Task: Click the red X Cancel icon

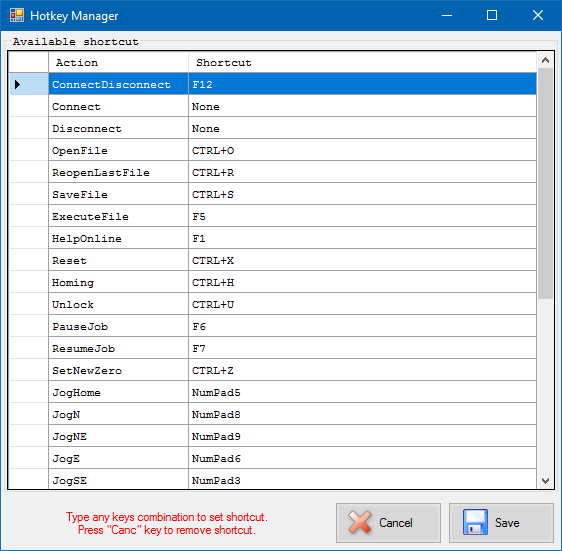Action: [359, 522]
